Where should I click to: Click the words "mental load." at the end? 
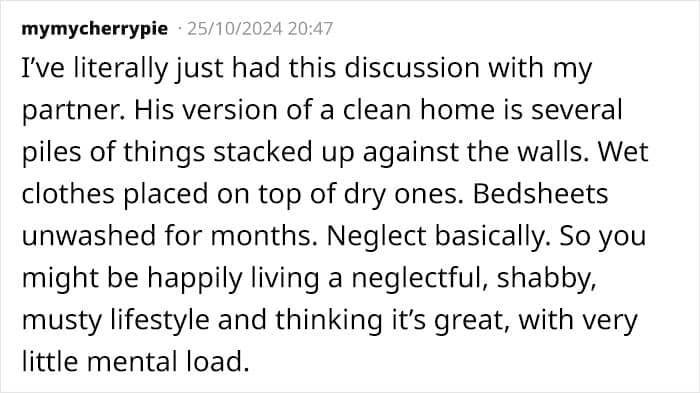[168, 362]
